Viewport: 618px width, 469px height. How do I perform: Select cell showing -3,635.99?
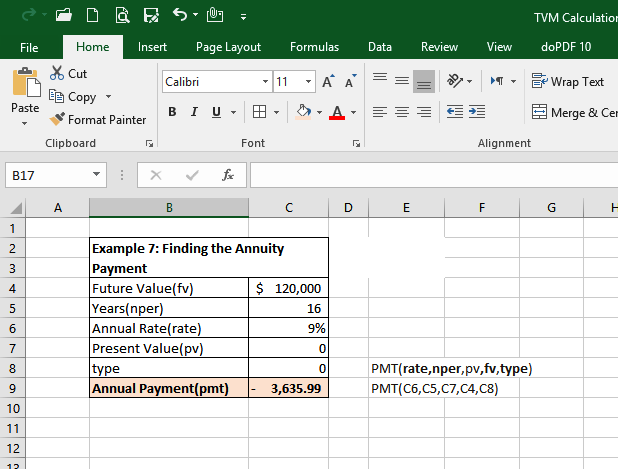coord(289,388)
